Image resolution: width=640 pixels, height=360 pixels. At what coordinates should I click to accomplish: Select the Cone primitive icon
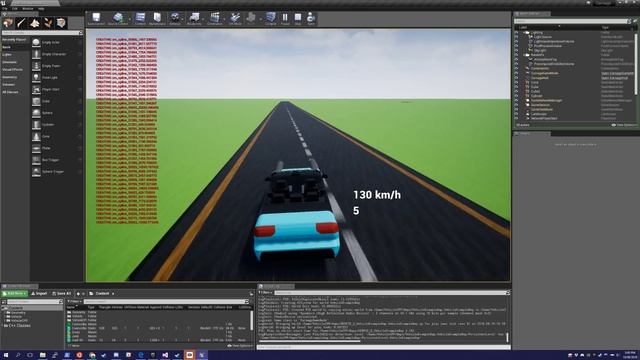36,136
